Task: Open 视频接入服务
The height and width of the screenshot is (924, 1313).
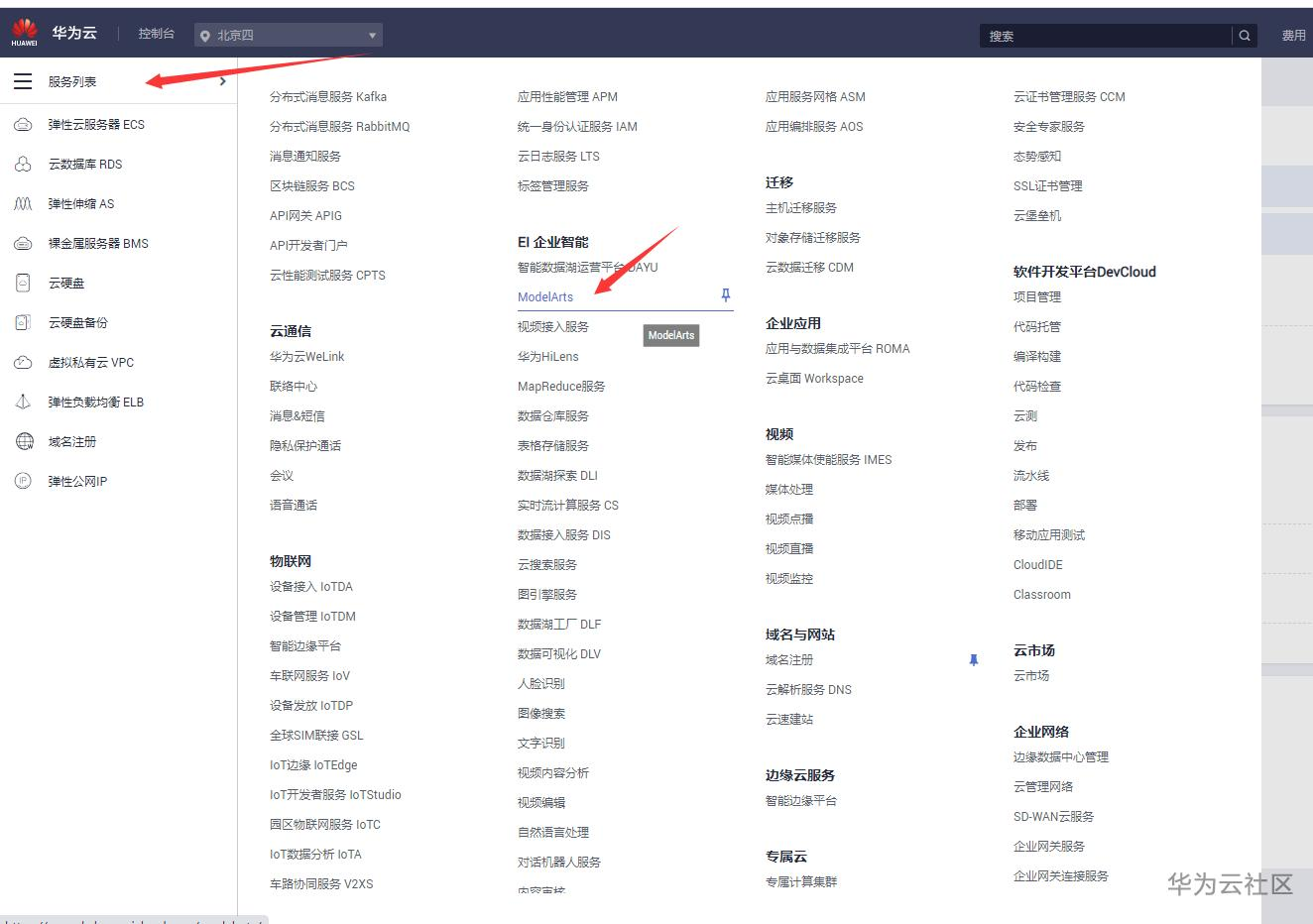Action: click(x=553, y=326)
